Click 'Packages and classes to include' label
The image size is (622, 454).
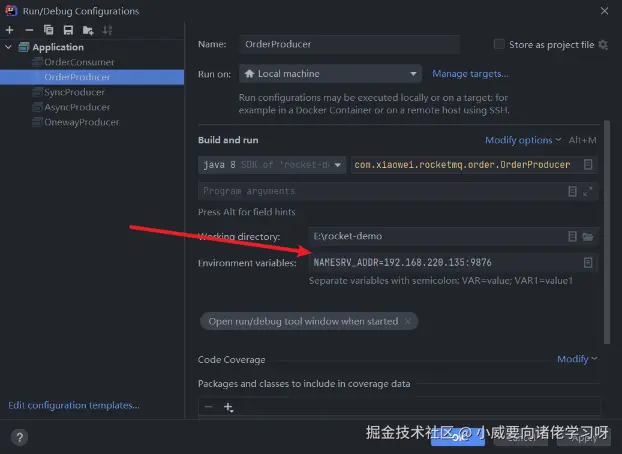[x=304, y=384]
